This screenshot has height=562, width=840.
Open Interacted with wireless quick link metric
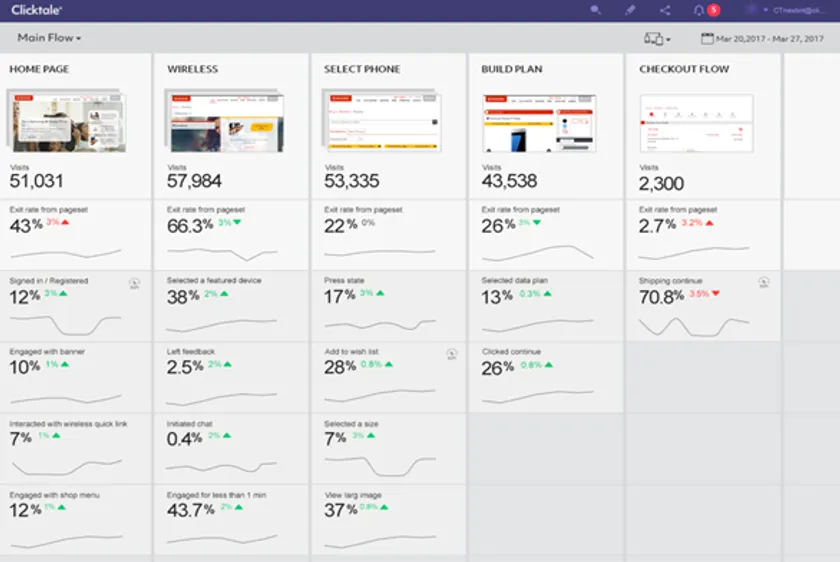[x=76, y=448]
